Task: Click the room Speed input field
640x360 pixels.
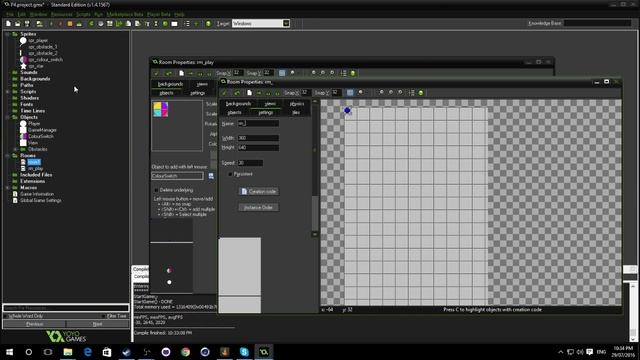Action: [x=250, y=163]
